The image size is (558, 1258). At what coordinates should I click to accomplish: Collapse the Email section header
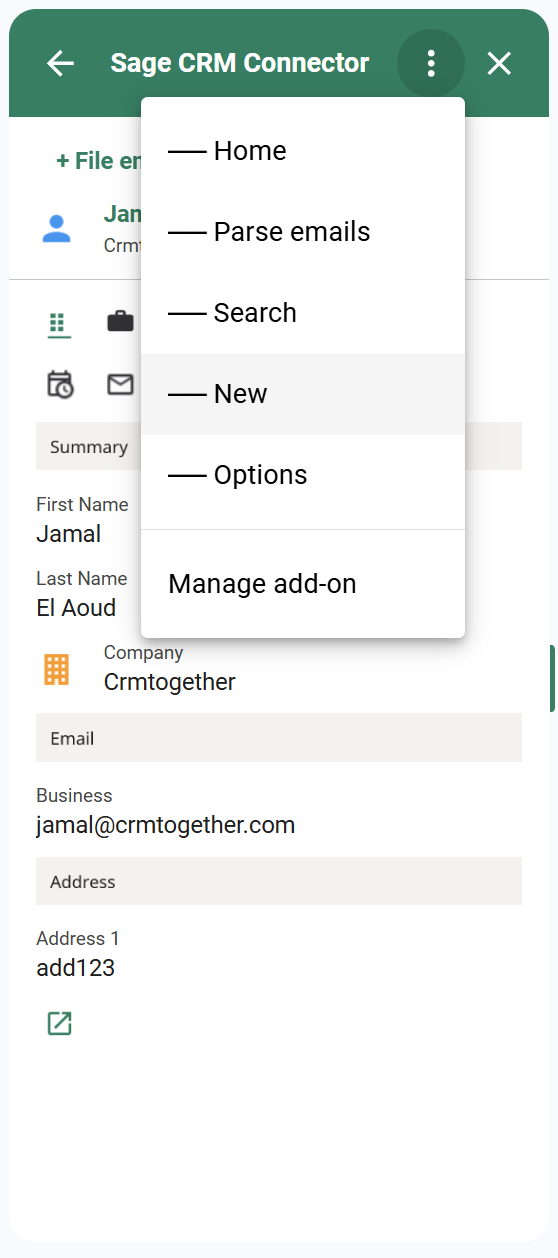(279, 738)
